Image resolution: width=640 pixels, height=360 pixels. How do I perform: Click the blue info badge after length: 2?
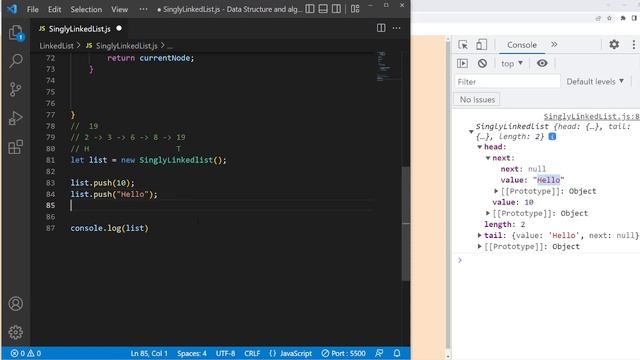coord(552,136)
